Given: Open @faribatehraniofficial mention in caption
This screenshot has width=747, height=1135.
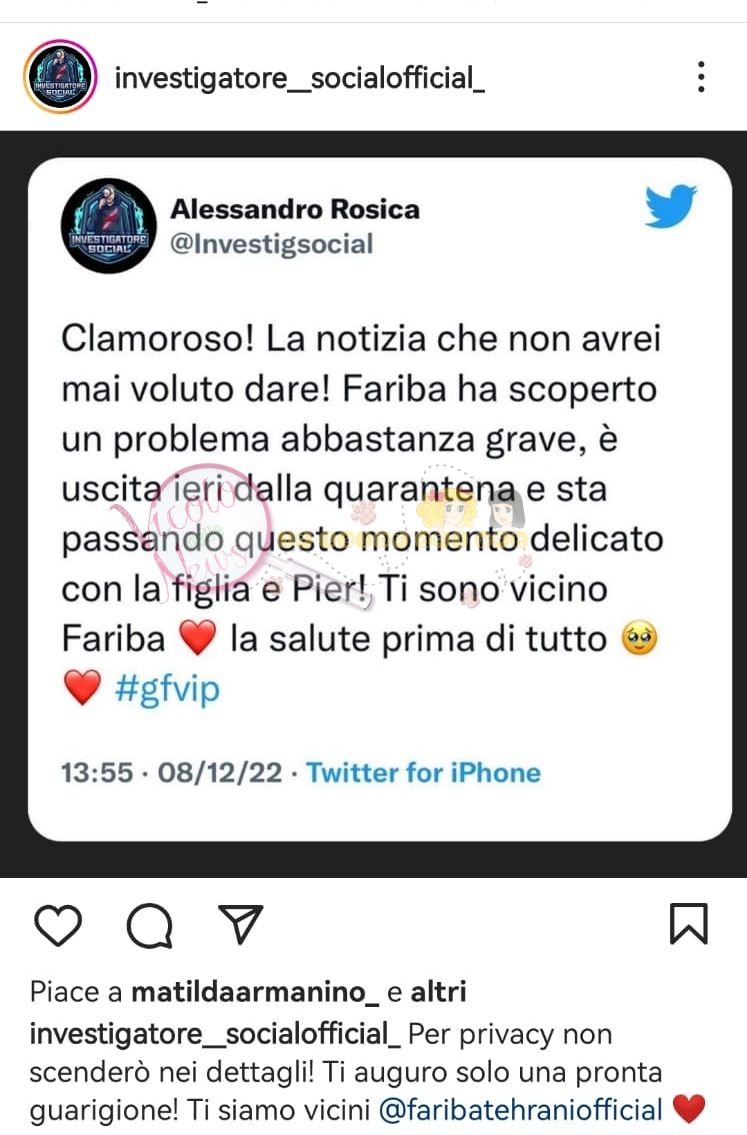Looking at the screenshot, I should [x=520, y=1110].
